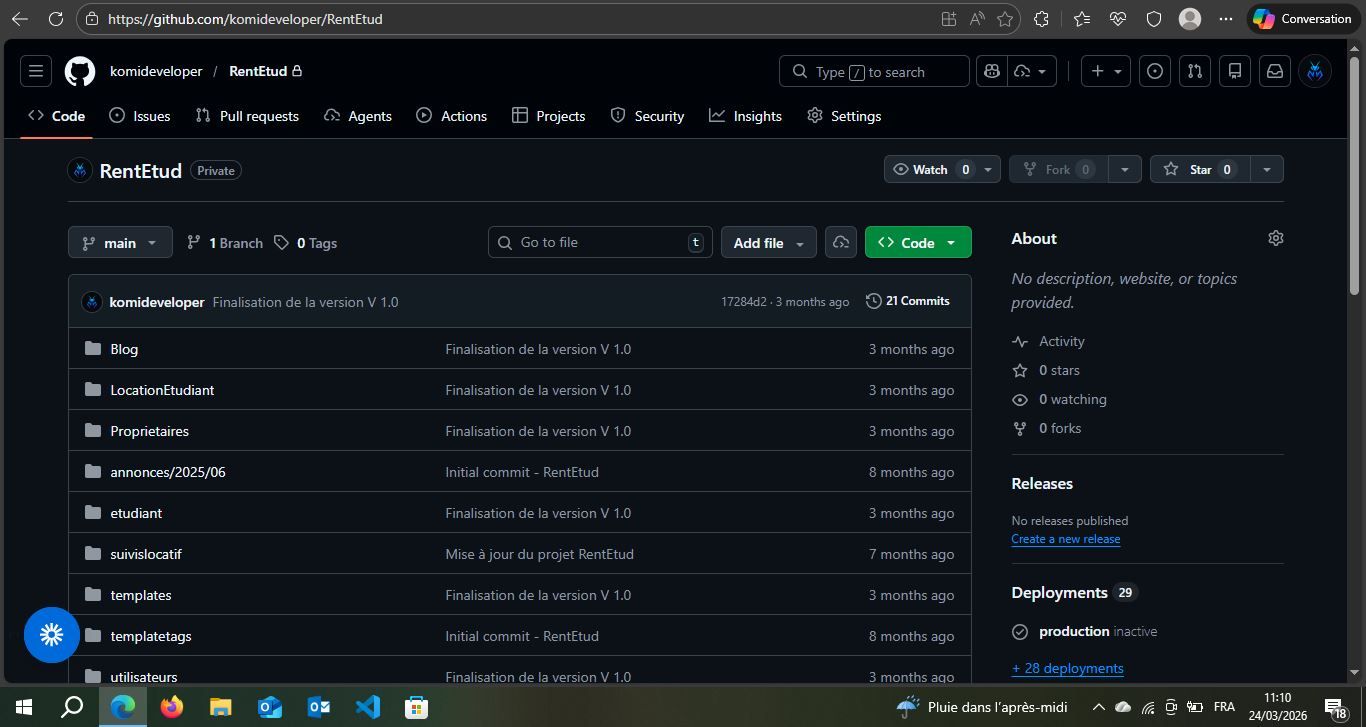This screenshot has height=727, width=1366.
Task: Open the notifications inbox icon
Action: [x=1275, y=71]
